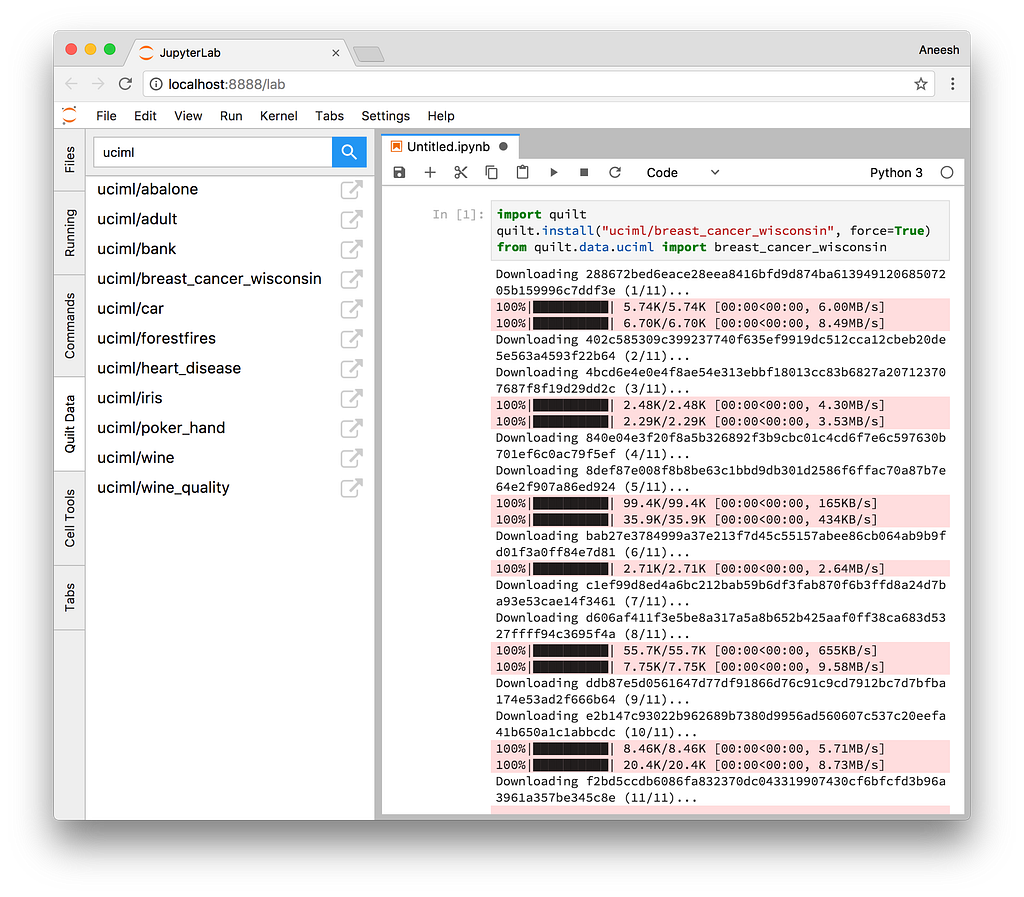Select the ucimI/wine_quality package

tap(163, 488)
